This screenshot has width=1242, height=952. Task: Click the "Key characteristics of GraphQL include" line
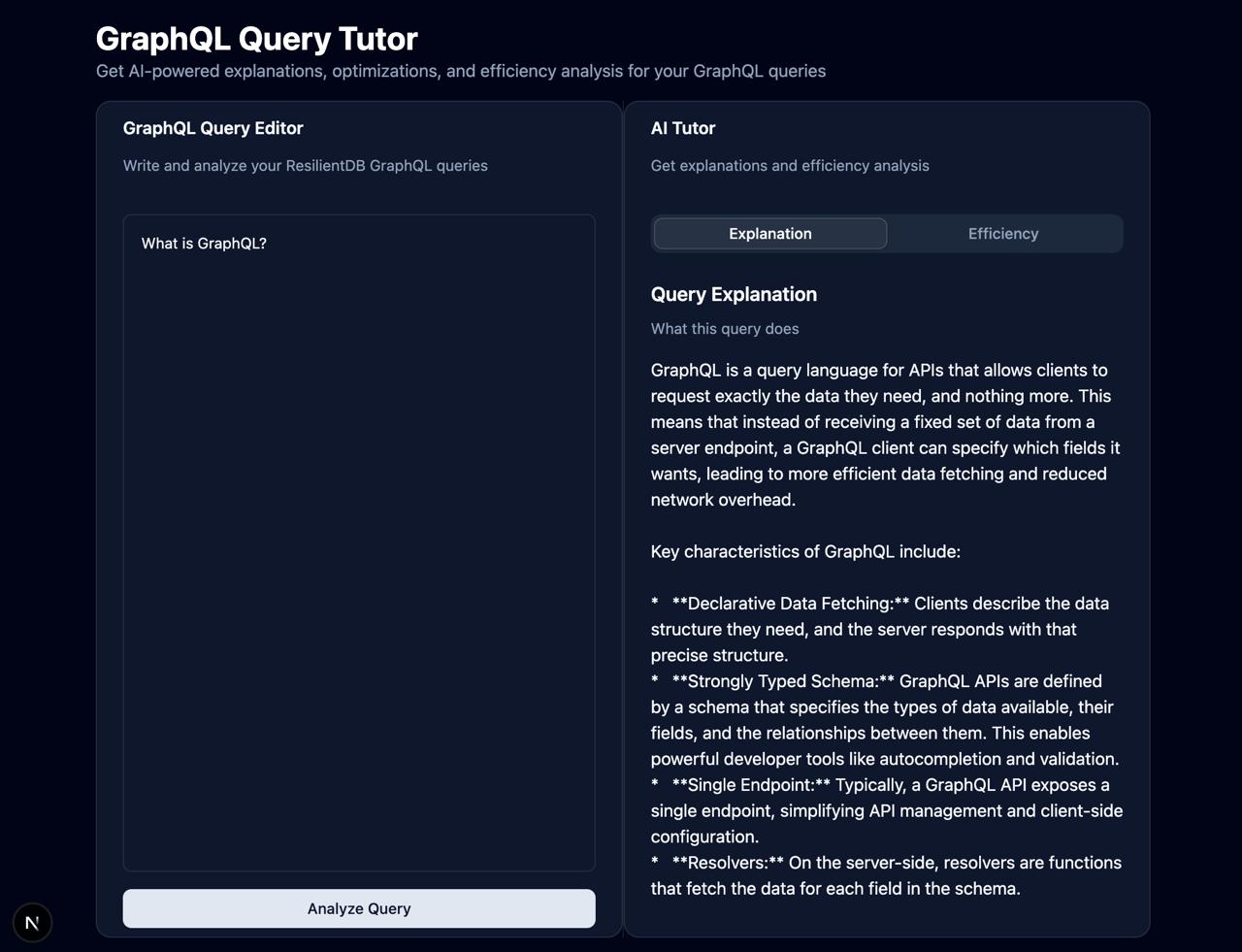(805, 551)
